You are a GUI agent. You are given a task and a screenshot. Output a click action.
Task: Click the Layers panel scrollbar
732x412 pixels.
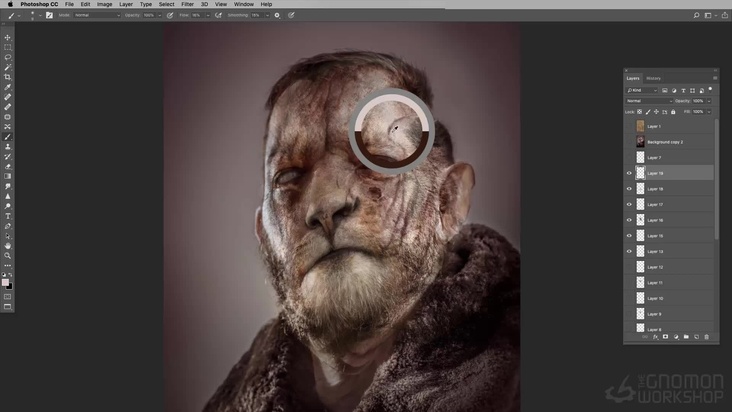716,180
